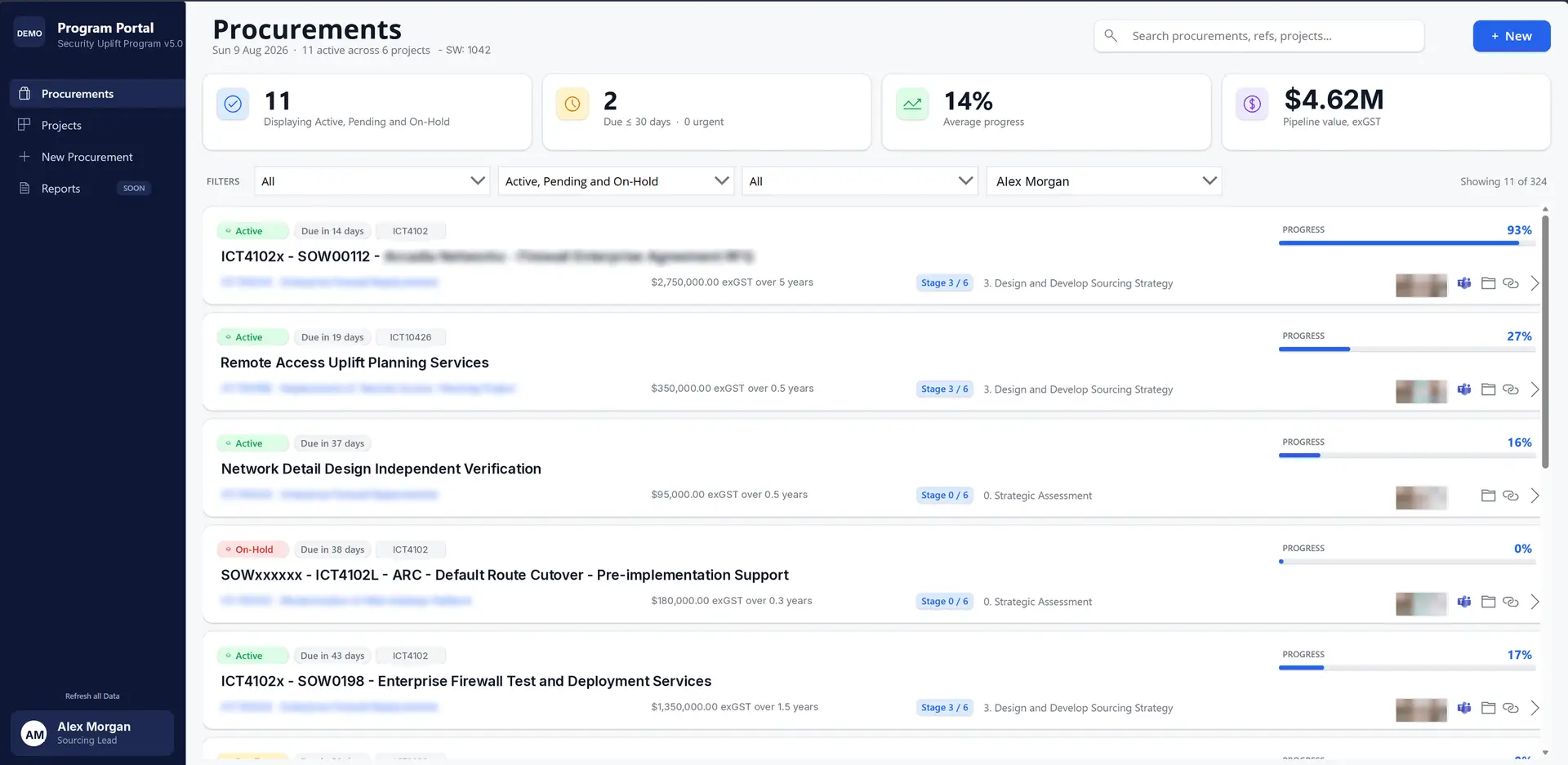Viewport: 1568px width, 765px height.
Task: Open the first 'All' filter dropdown
Action: pyautogui.click(x=372, y=181)
